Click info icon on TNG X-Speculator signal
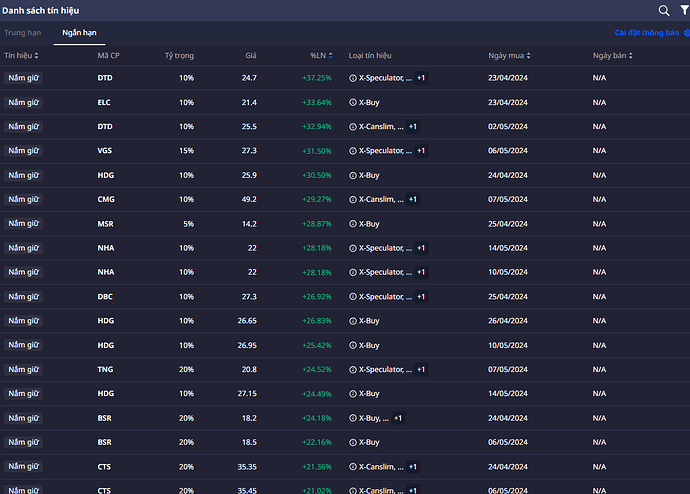 (353, 369)
